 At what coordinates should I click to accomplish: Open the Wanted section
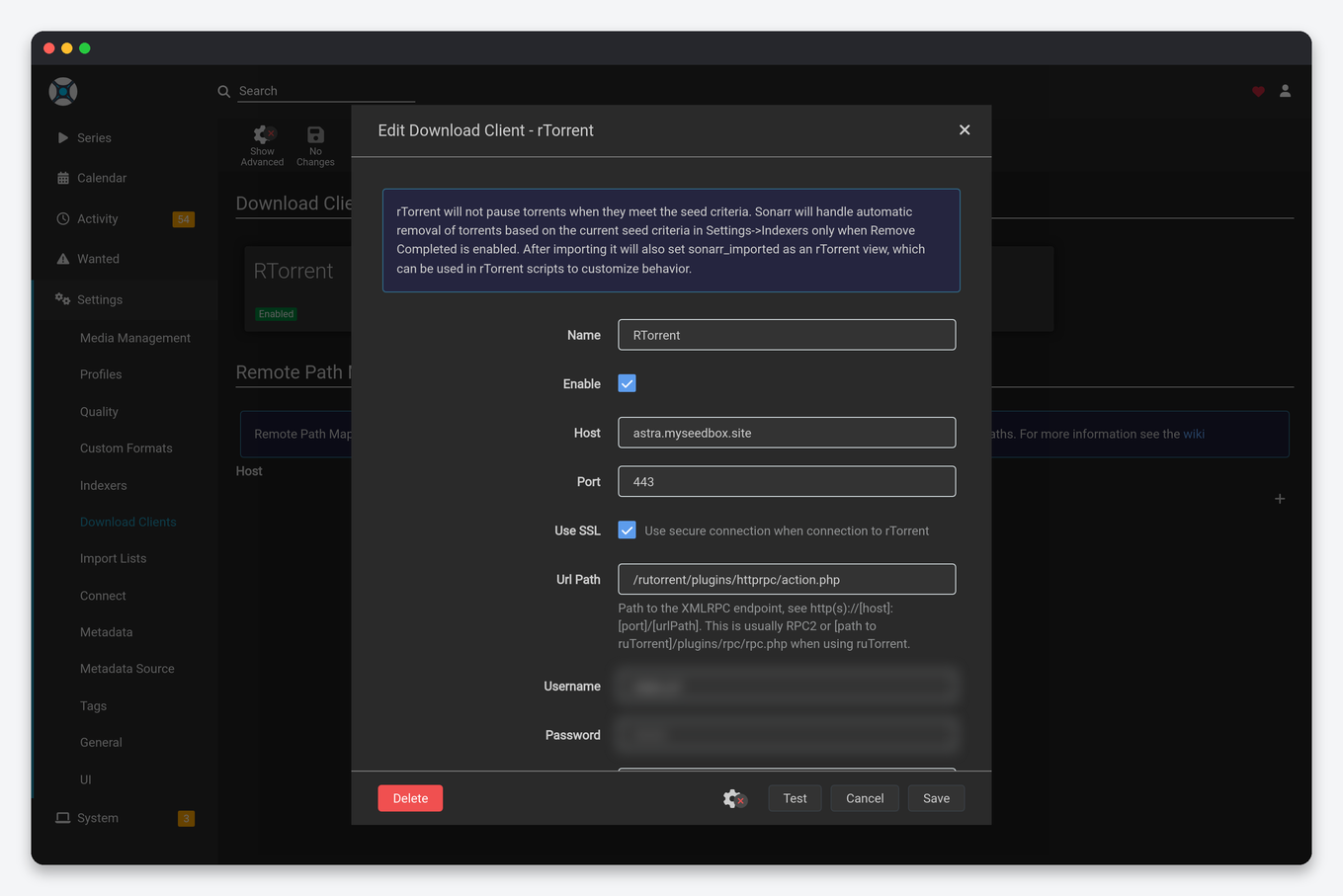point(98,259)
